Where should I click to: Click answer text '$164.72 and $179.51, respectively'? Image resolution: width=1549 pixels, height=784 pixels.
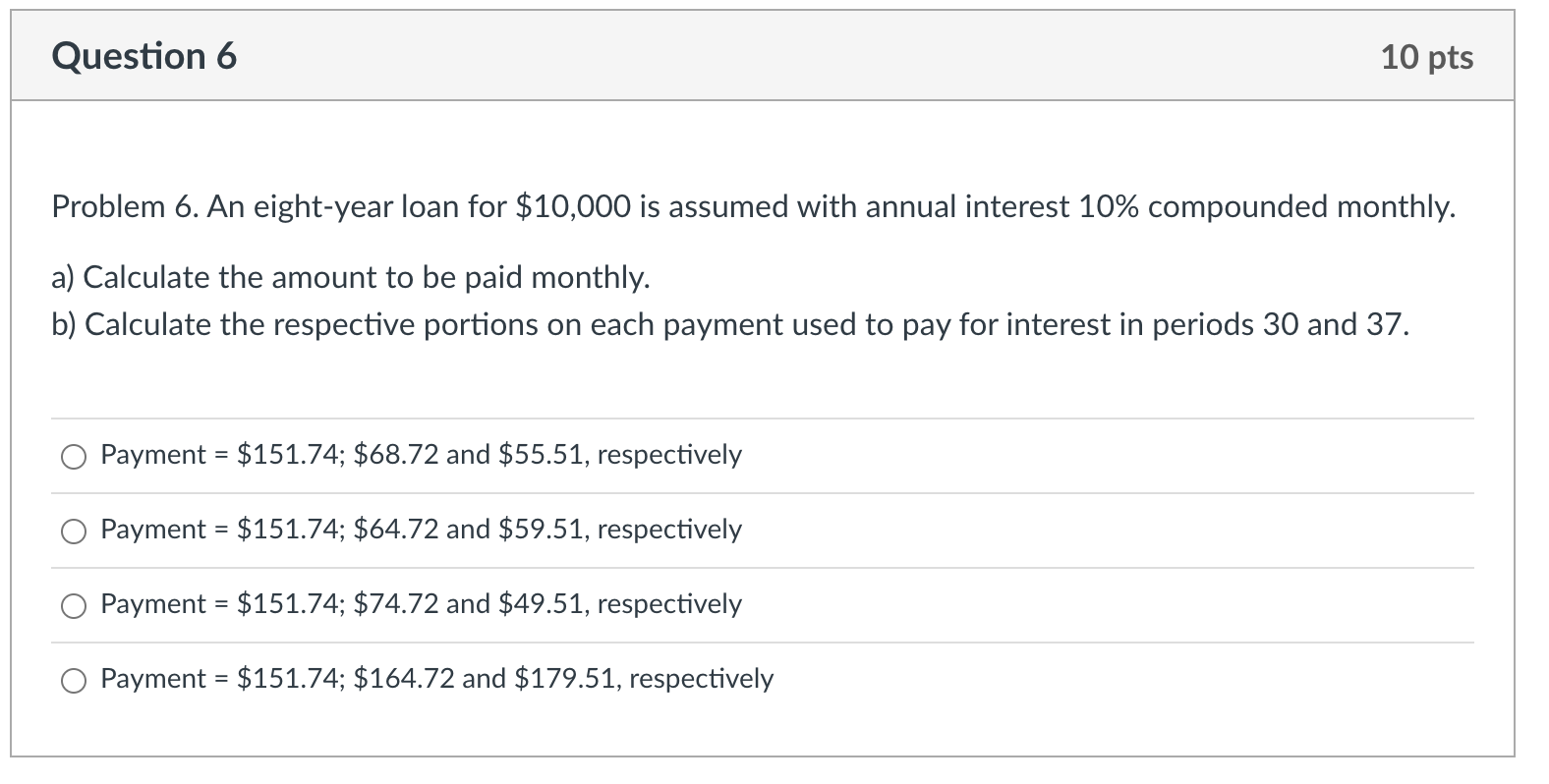tap(563, 679)
